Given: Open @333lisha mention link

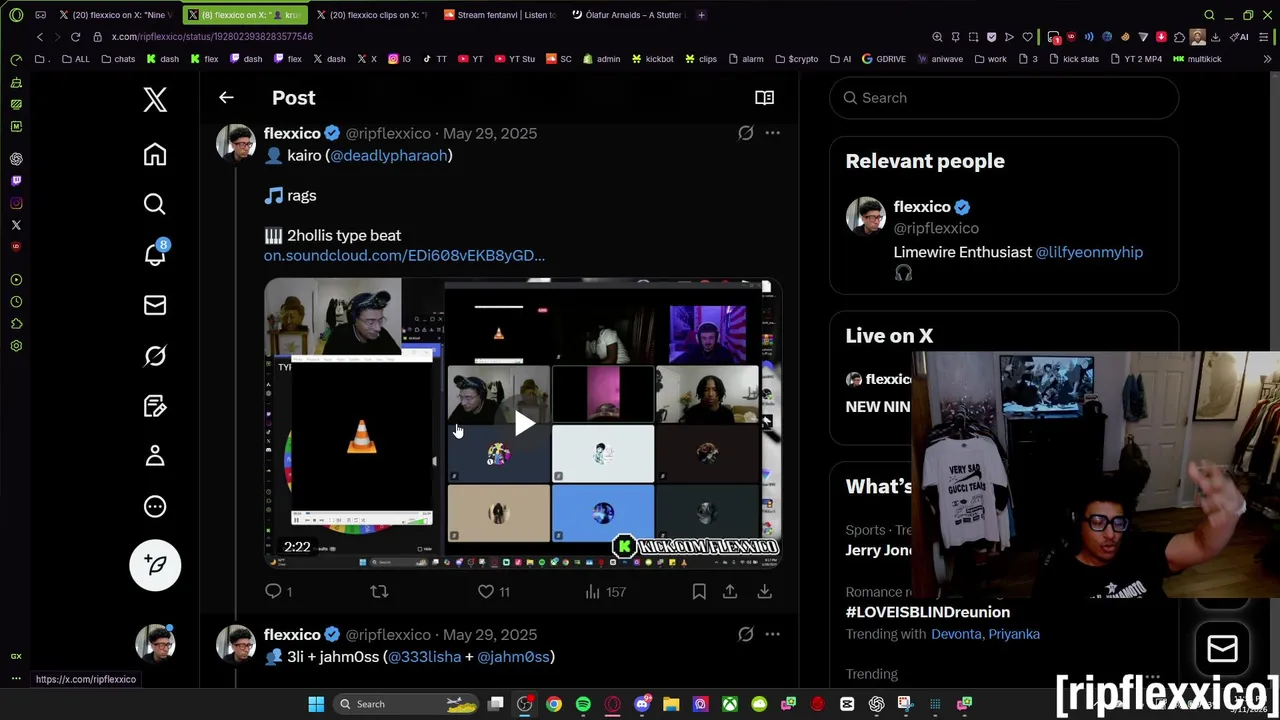Looking at the screenshot, I should coord(424,656).
